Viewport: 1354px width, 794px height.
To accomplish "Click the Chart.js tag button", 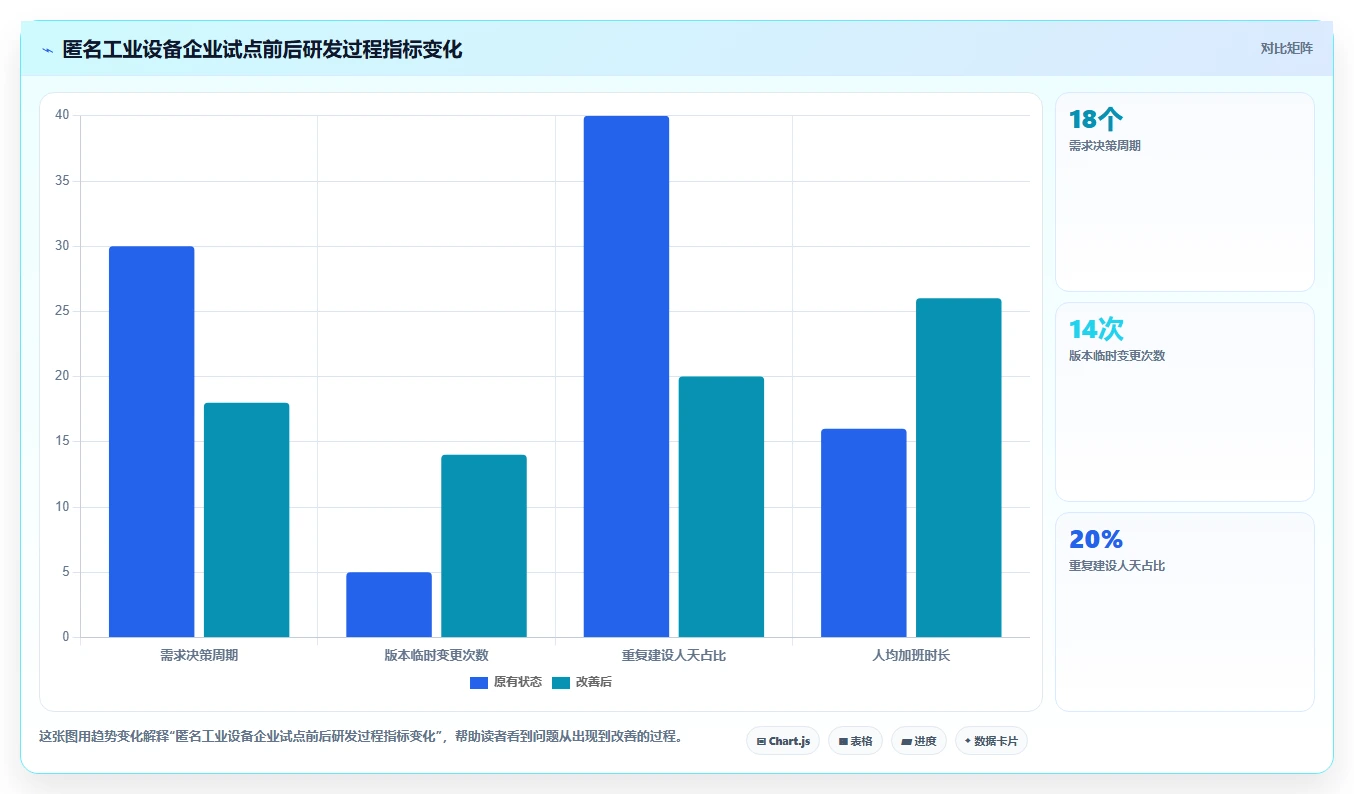I will click(784, 741).
